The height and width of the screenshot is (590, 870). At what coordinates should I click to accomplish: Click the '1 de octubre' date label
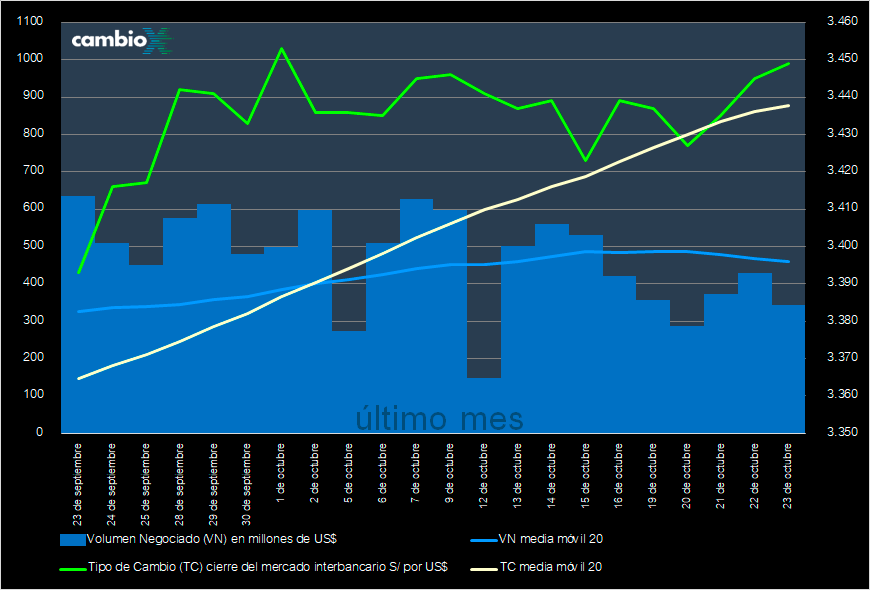click(281, 472)
